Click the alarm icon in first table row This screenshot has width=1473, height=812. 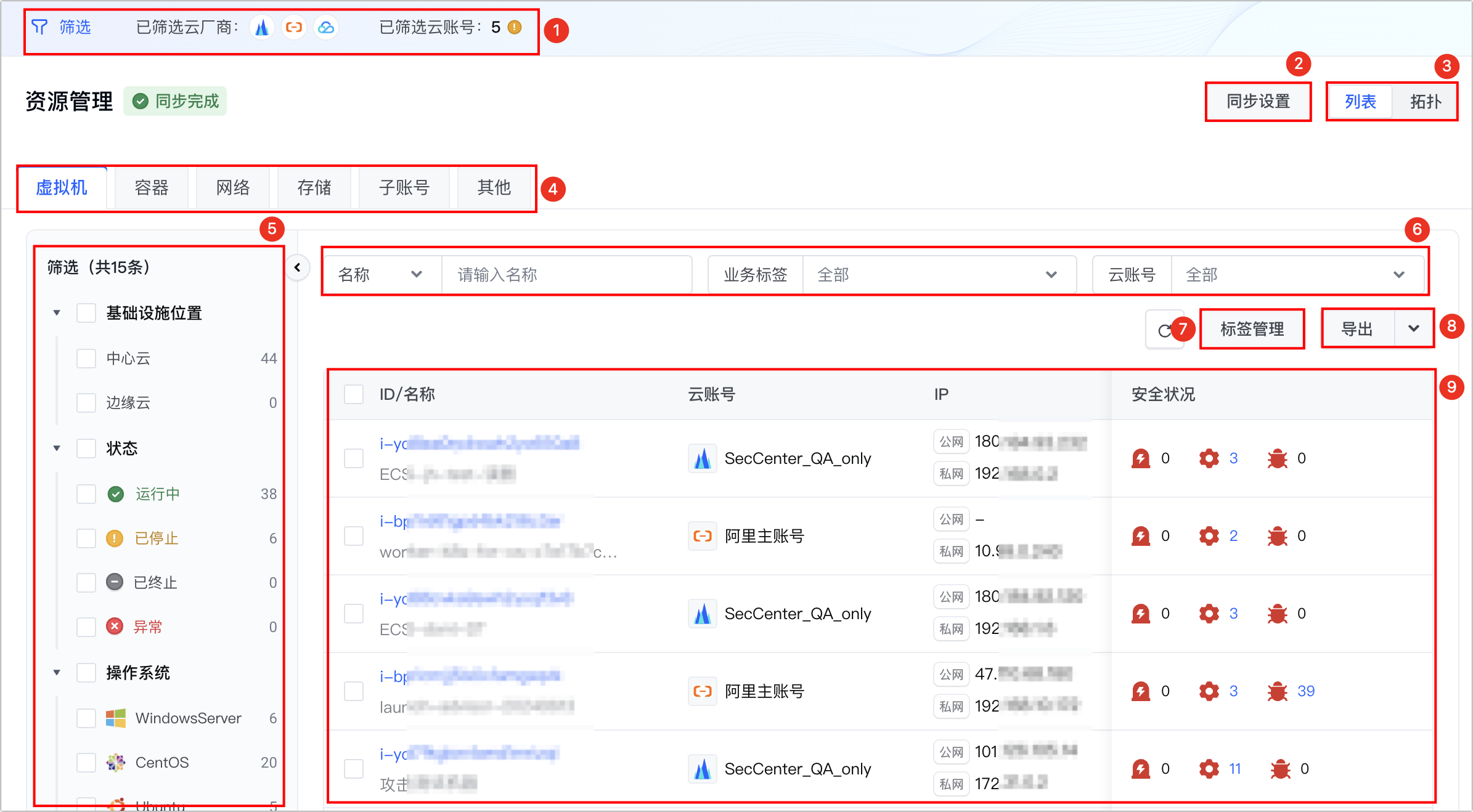pos(1141,458)
